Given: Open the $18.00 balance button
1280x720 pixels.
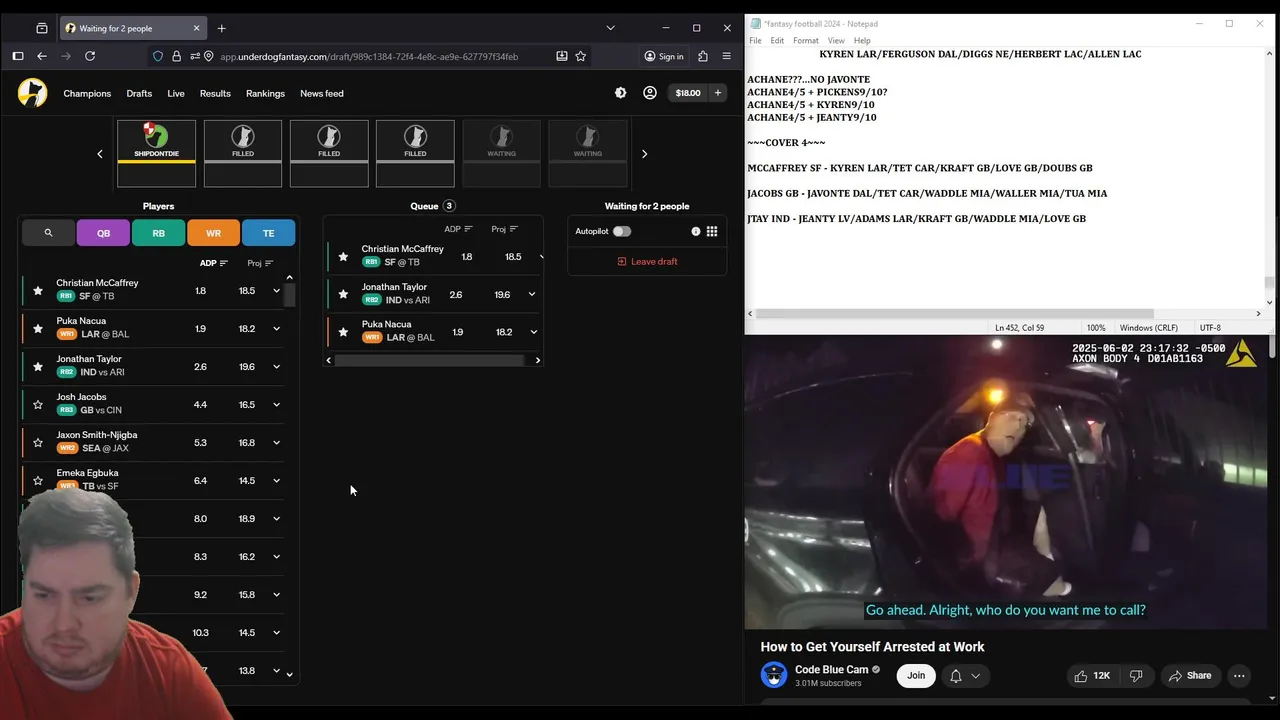Looking at the screenshot, I should 688,93.
